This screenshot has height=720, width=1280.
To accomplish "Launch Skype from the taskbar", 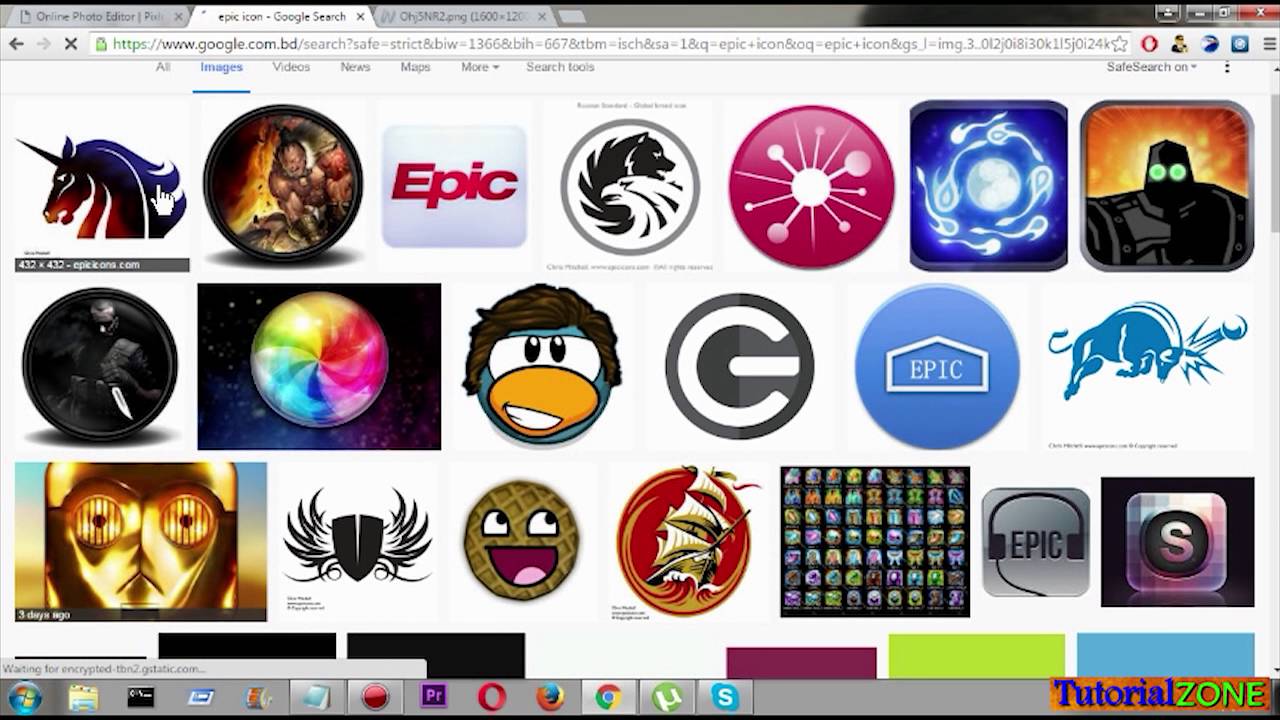I will click(723, 697).
